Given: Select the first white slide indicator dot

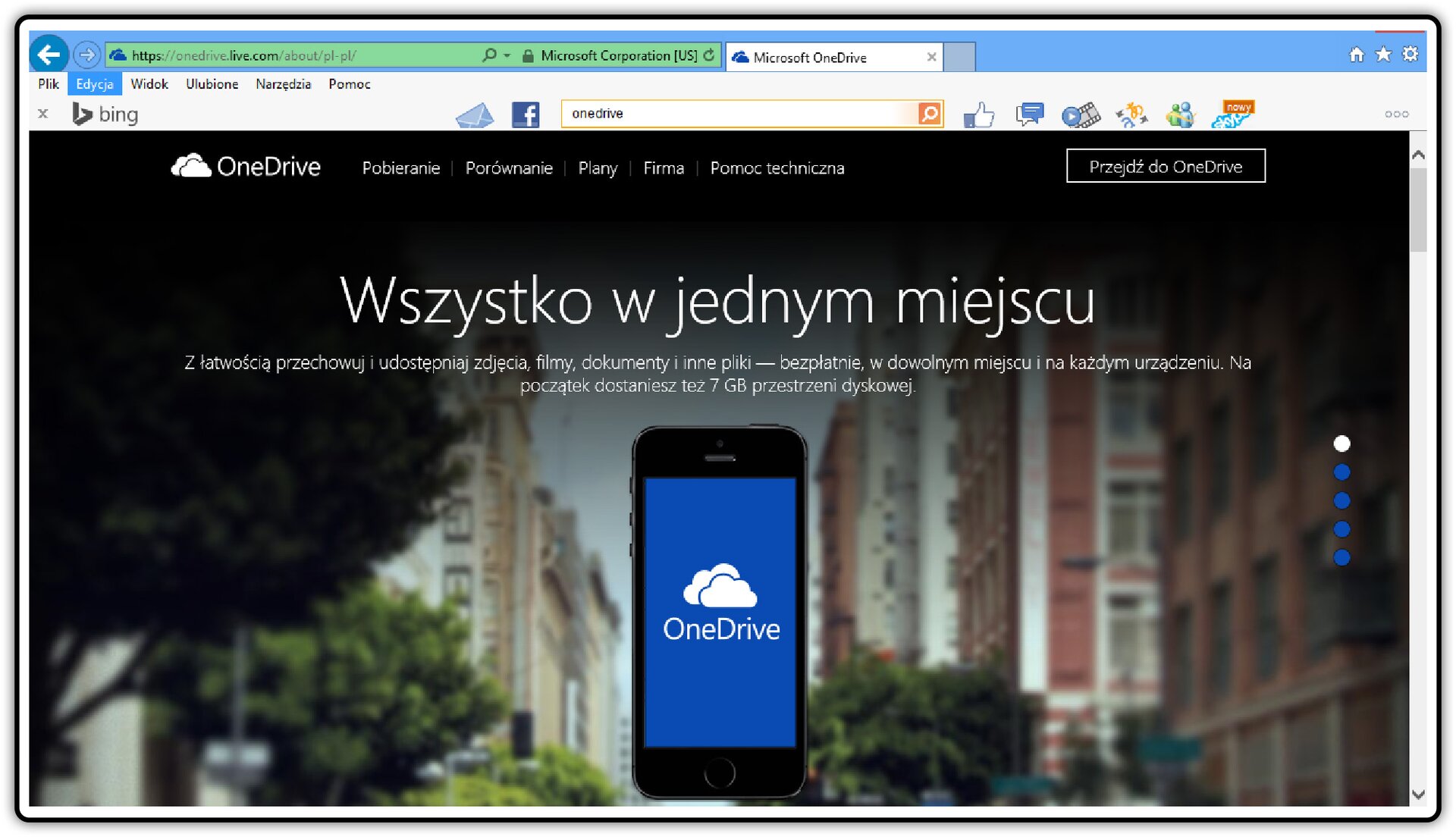Looking at the screenshot, I should 1341,444.
